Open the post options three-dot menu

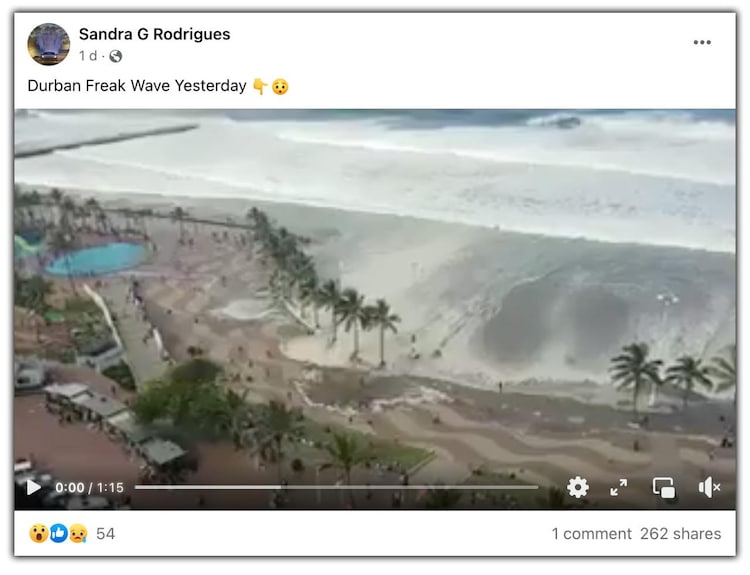(702, 43)
